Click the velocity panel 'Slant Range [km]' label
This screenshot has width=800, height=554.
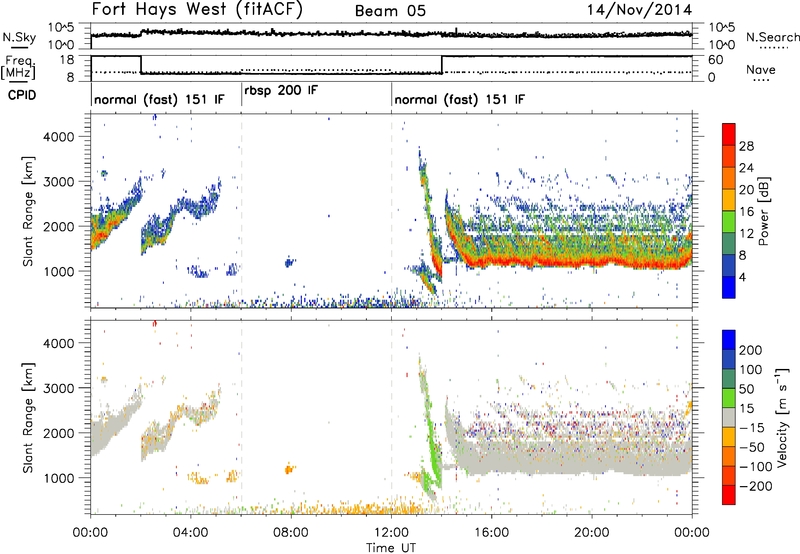[28, 417]
